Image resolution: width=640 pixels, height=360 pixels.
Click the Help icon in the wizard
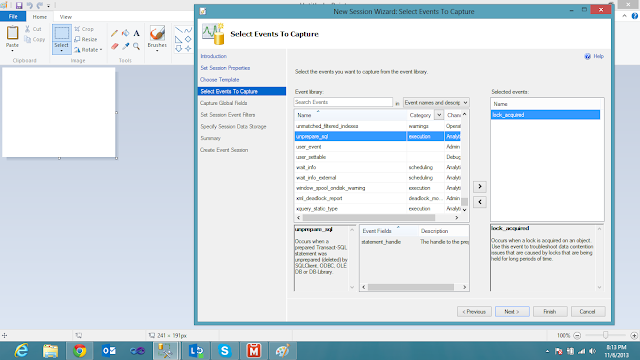click(587, 56)
